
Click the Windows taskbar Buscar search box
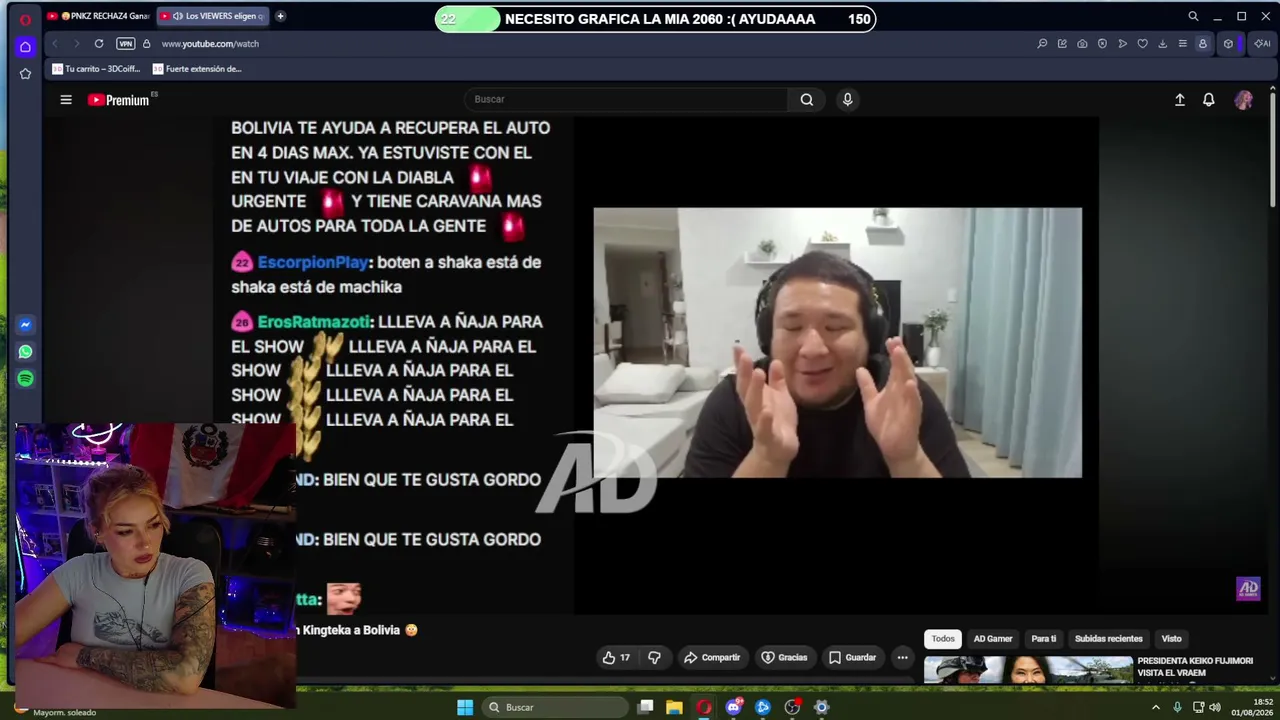[x=553, y=708]
